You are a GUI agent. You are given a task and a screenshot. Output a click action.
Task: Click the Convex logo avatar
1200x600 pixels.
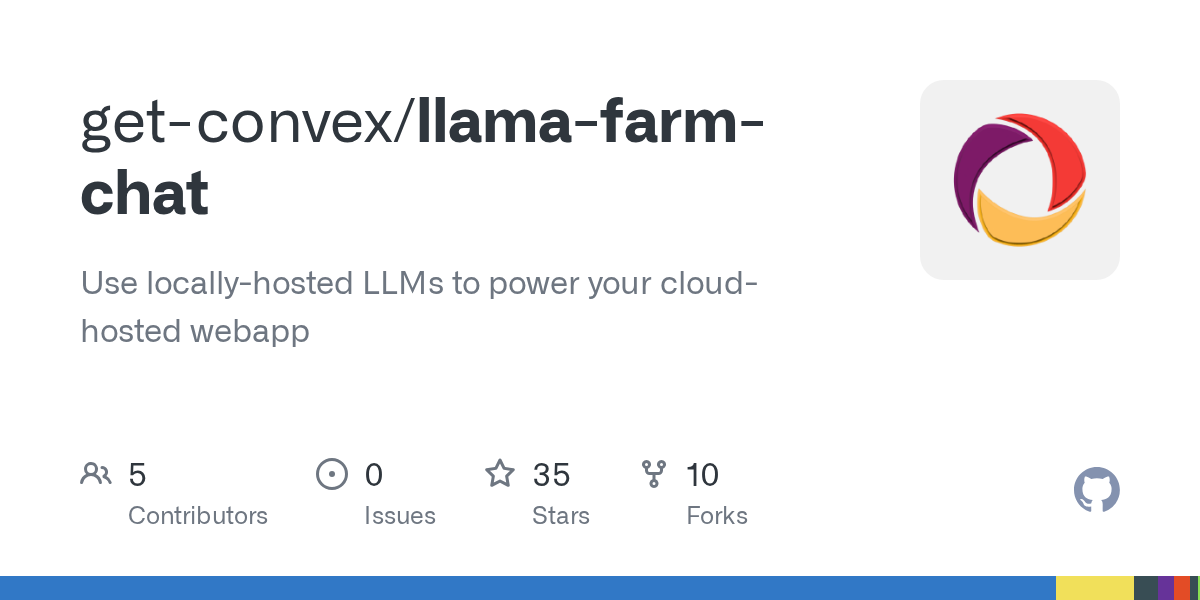point(1019,180)
